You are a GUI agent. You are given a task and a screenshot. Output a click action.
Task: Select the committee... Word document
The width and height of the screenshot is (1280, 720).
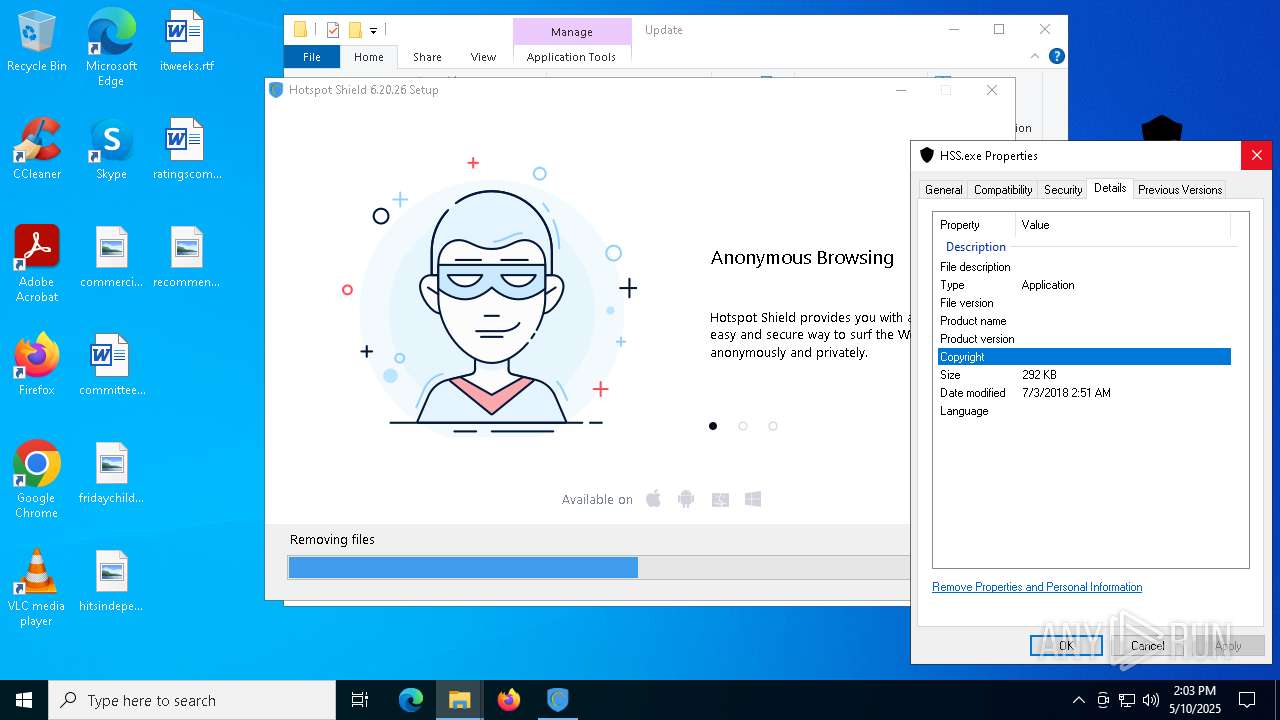pos(111,366)
